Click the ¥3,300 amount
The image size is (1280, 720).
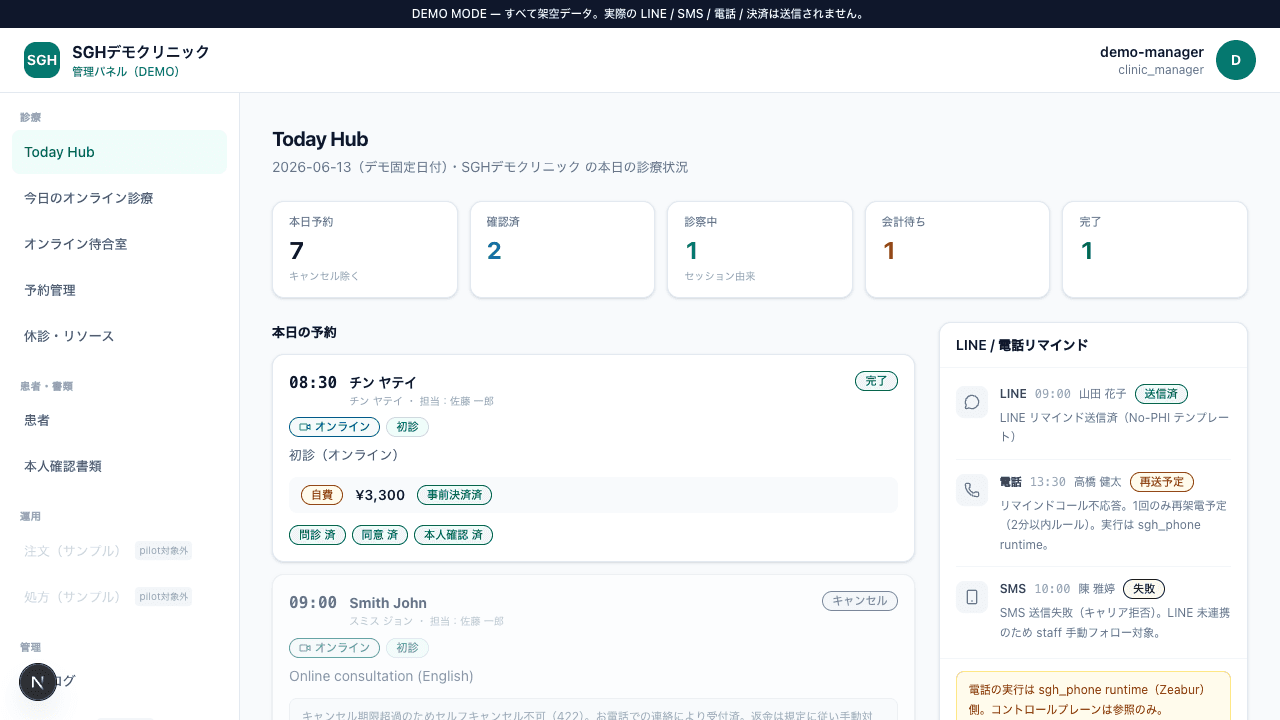pyautogui.click(x=380, y=495)
